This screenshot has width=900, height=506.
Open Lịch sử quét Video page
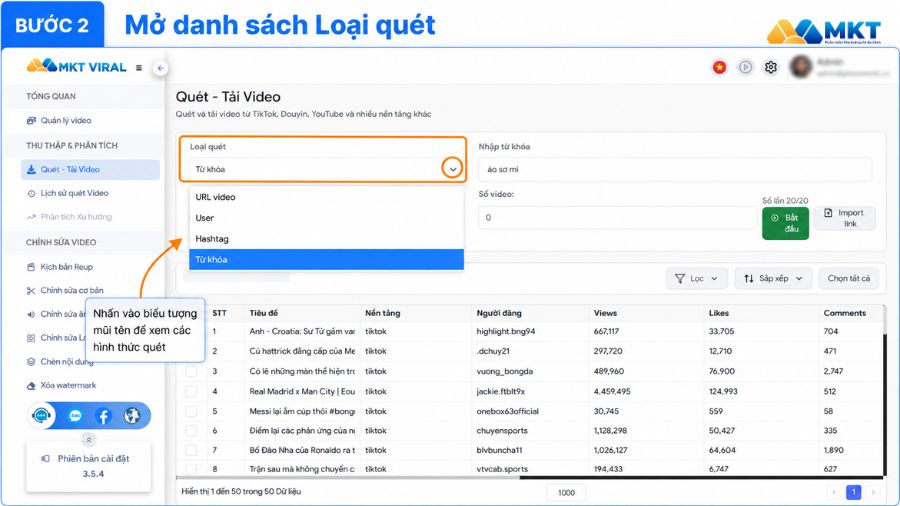(x=74, y=193)
